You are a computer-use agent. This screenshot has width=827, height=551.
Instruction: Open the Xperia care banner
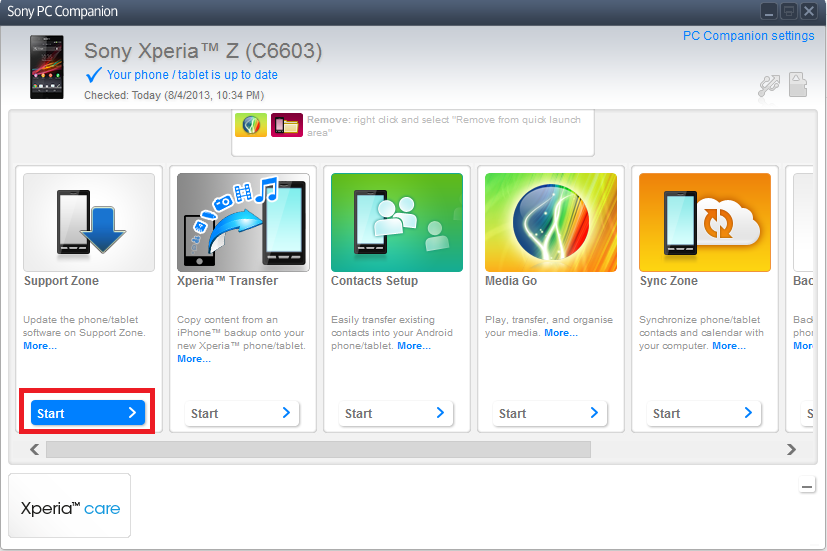(x=70, y=507)
